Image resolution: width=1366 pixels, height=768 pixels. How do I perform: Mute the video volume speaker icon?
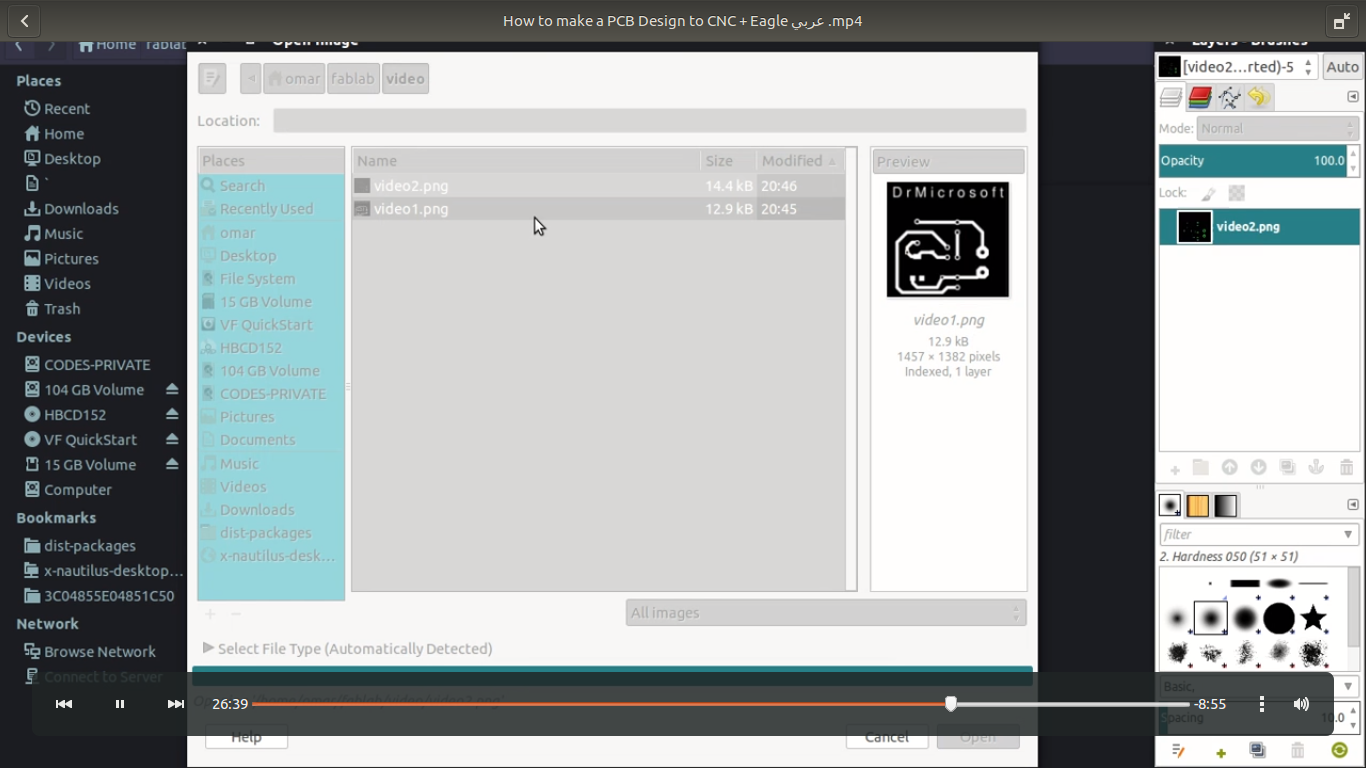(x=1301, y=704)
